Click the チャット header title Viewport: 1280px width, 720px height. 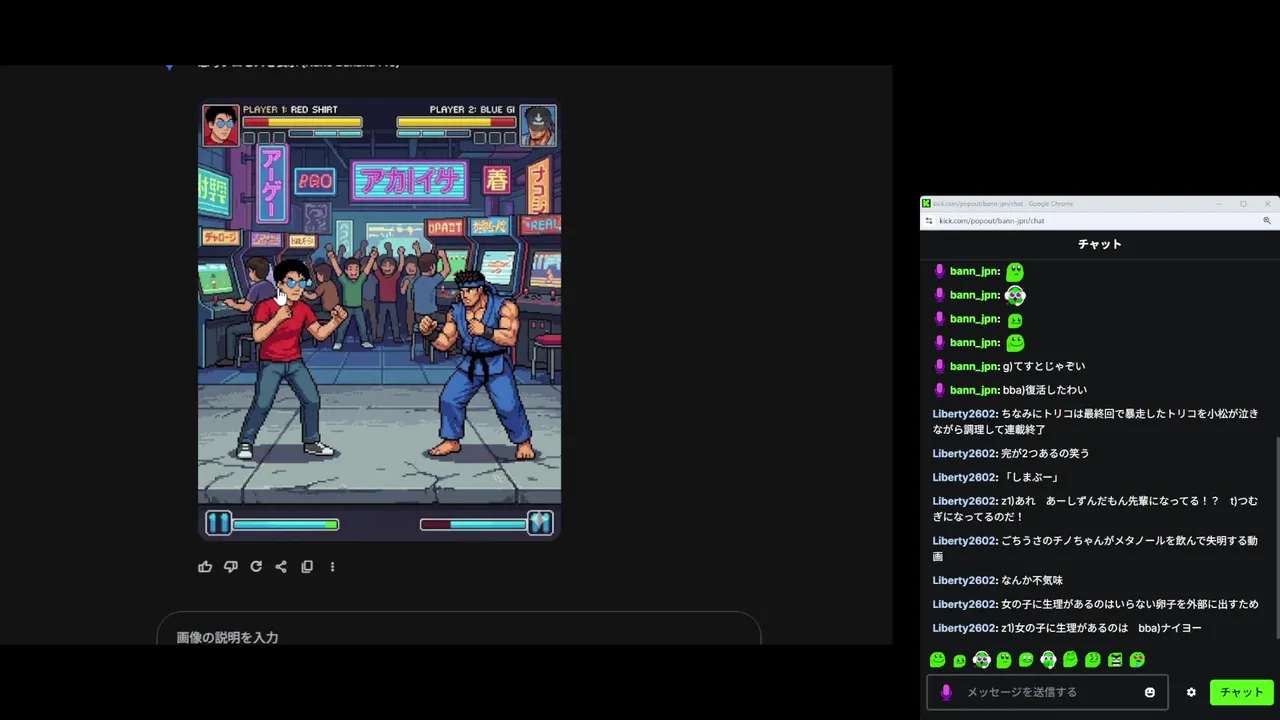coord(1100,244)
